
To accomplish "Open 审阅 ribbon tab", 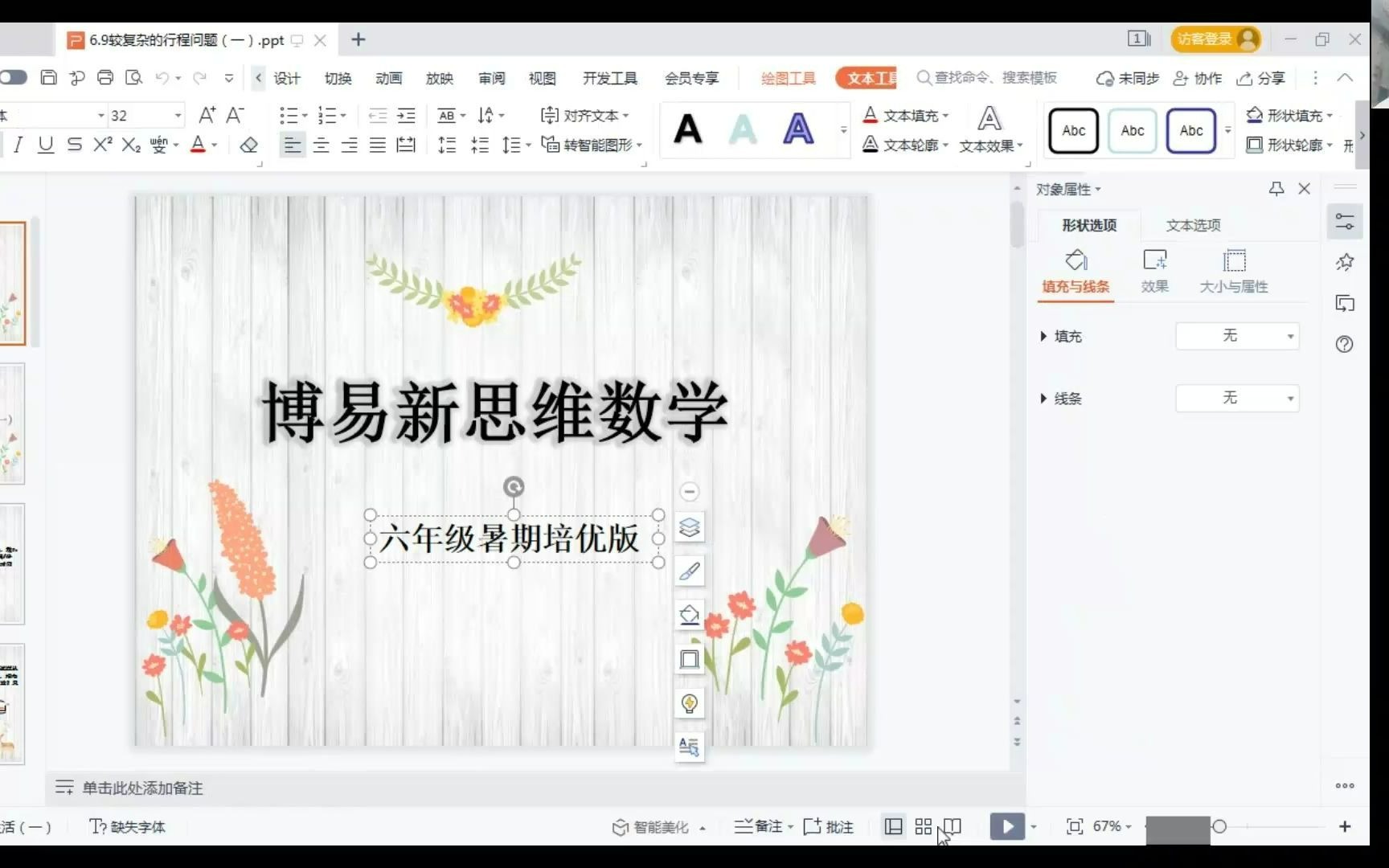I will coord(492,78).
